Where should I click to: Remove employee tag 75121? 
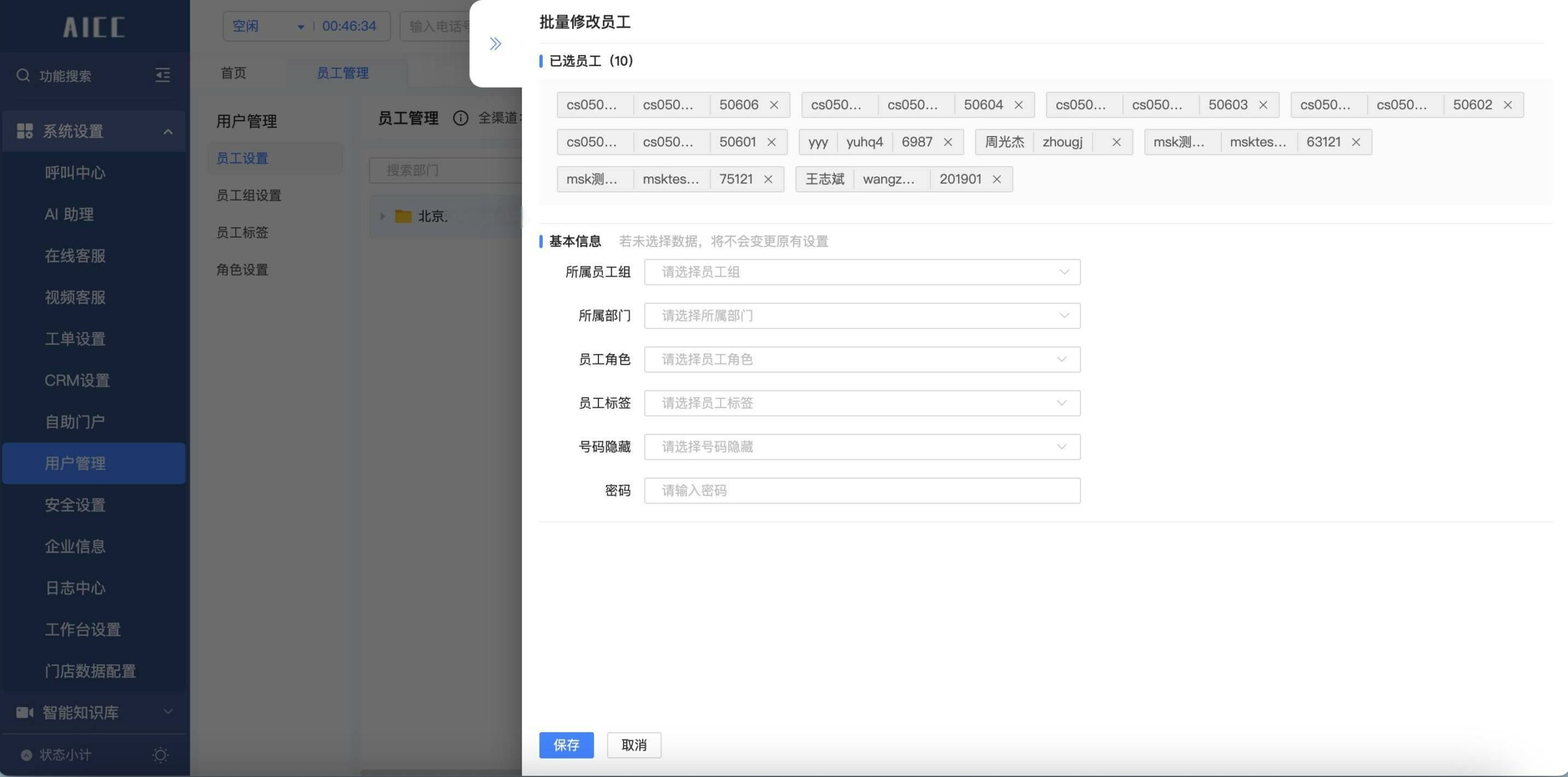(x=768, y=179)
